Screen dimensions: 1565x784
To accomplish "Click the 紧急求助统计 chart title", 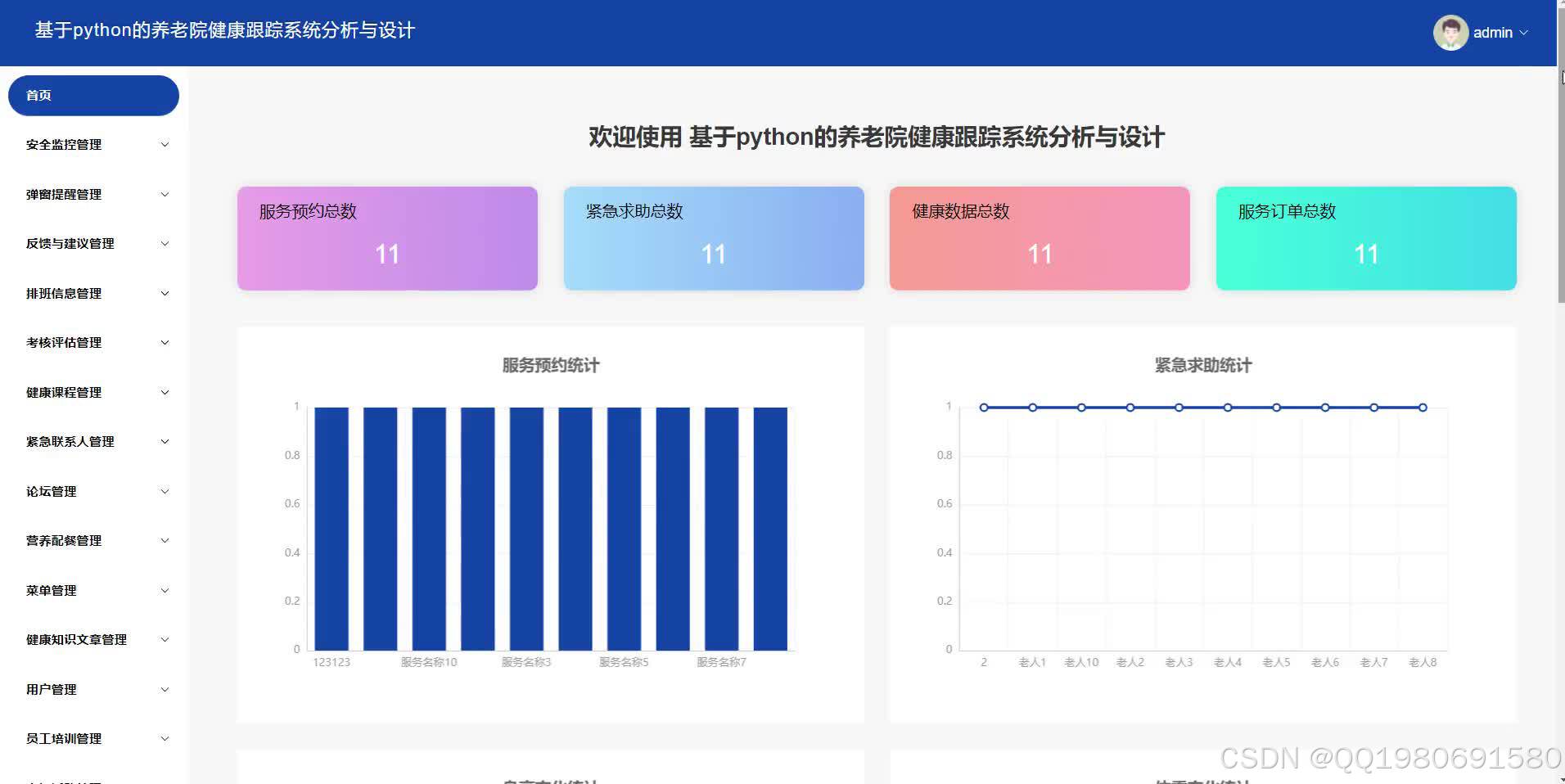I will click(x=1203, y=366).
